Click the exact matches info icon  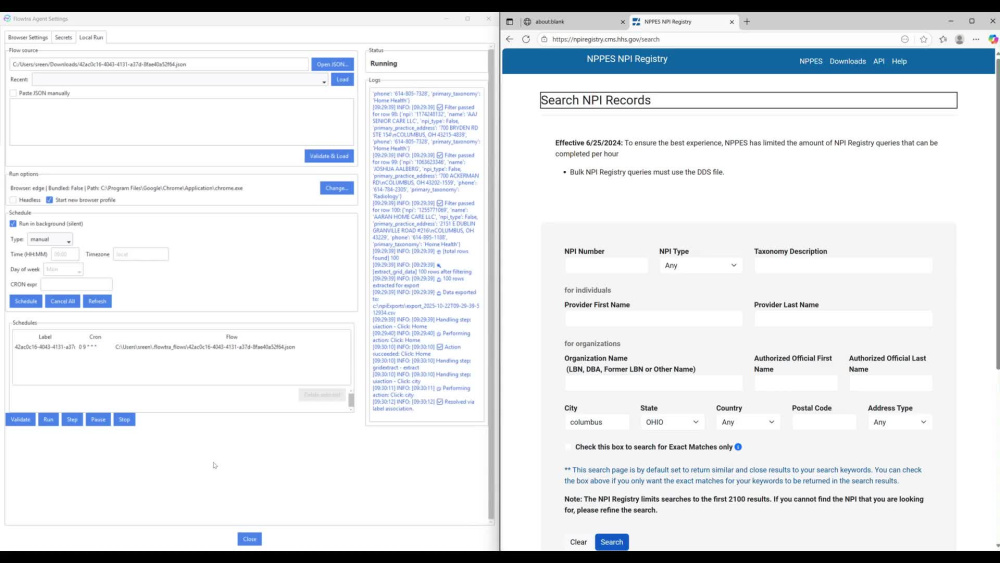pos(738,447)
